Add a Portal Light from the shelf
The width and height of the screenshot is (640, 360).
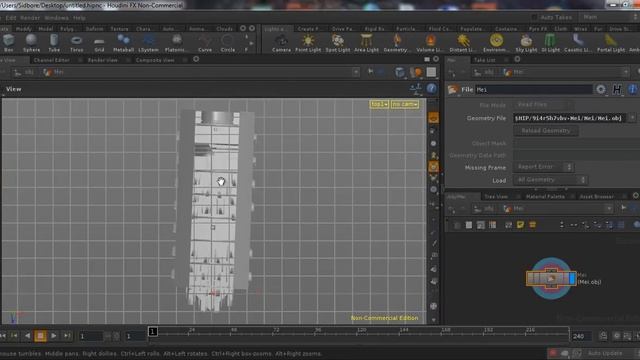pos(611,43)
